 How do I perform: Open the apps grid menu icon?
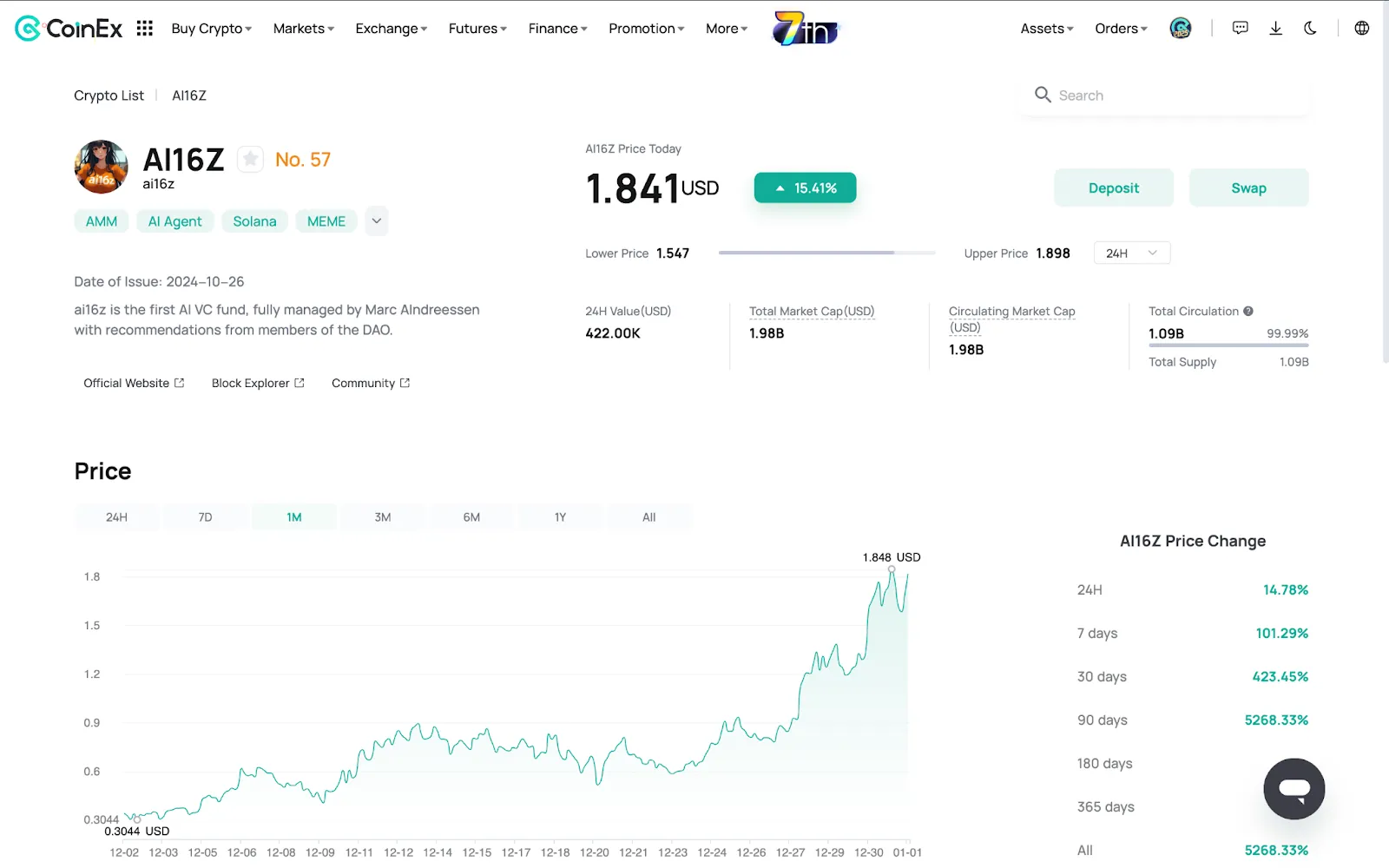(145, 29)
